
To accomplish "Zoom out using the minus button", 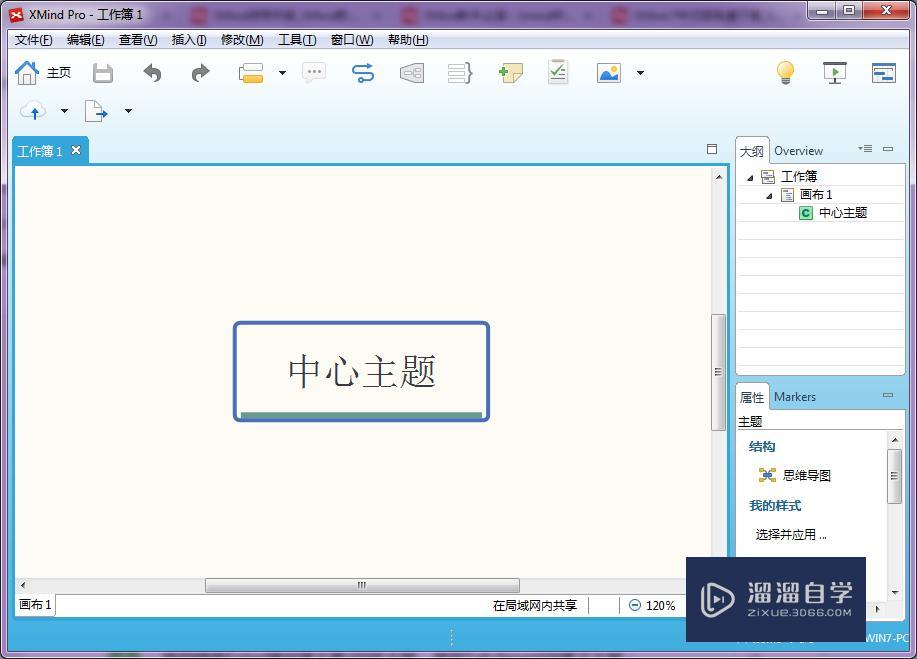I will 635,605.
